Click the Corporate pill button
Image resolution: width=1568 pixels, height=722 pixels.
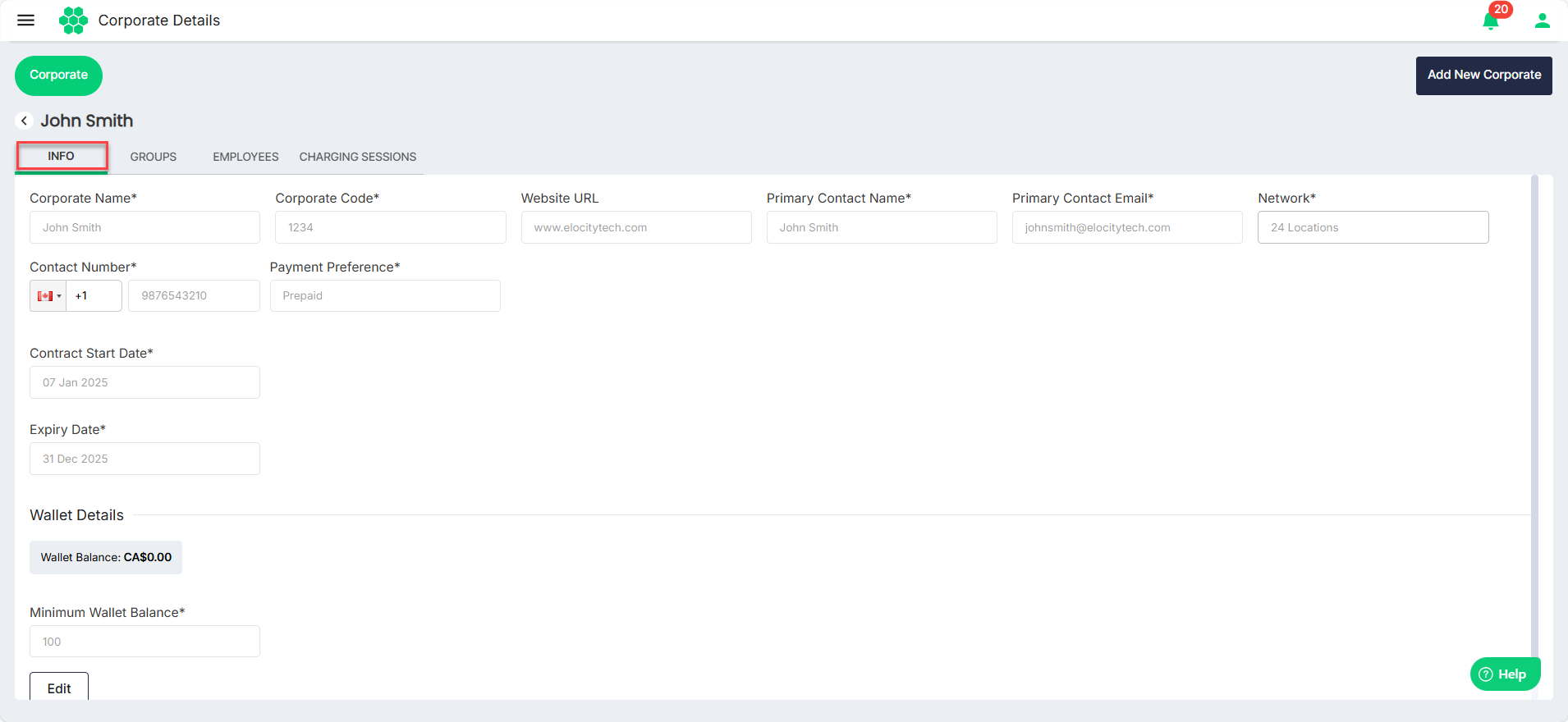coord(58,75)
